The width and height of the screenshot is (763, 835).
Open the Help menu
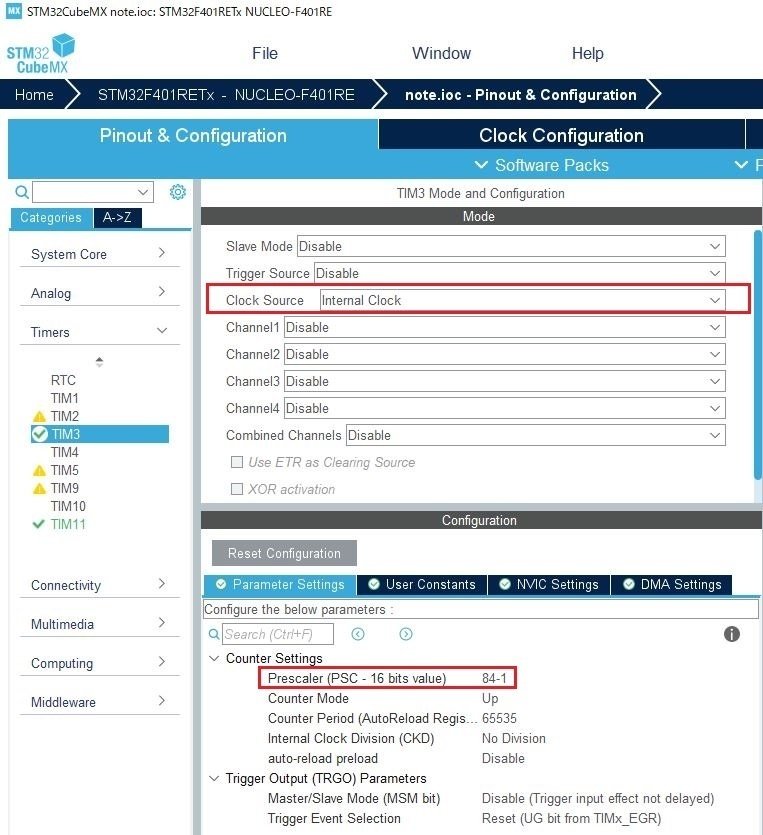[x=588, y=53]
